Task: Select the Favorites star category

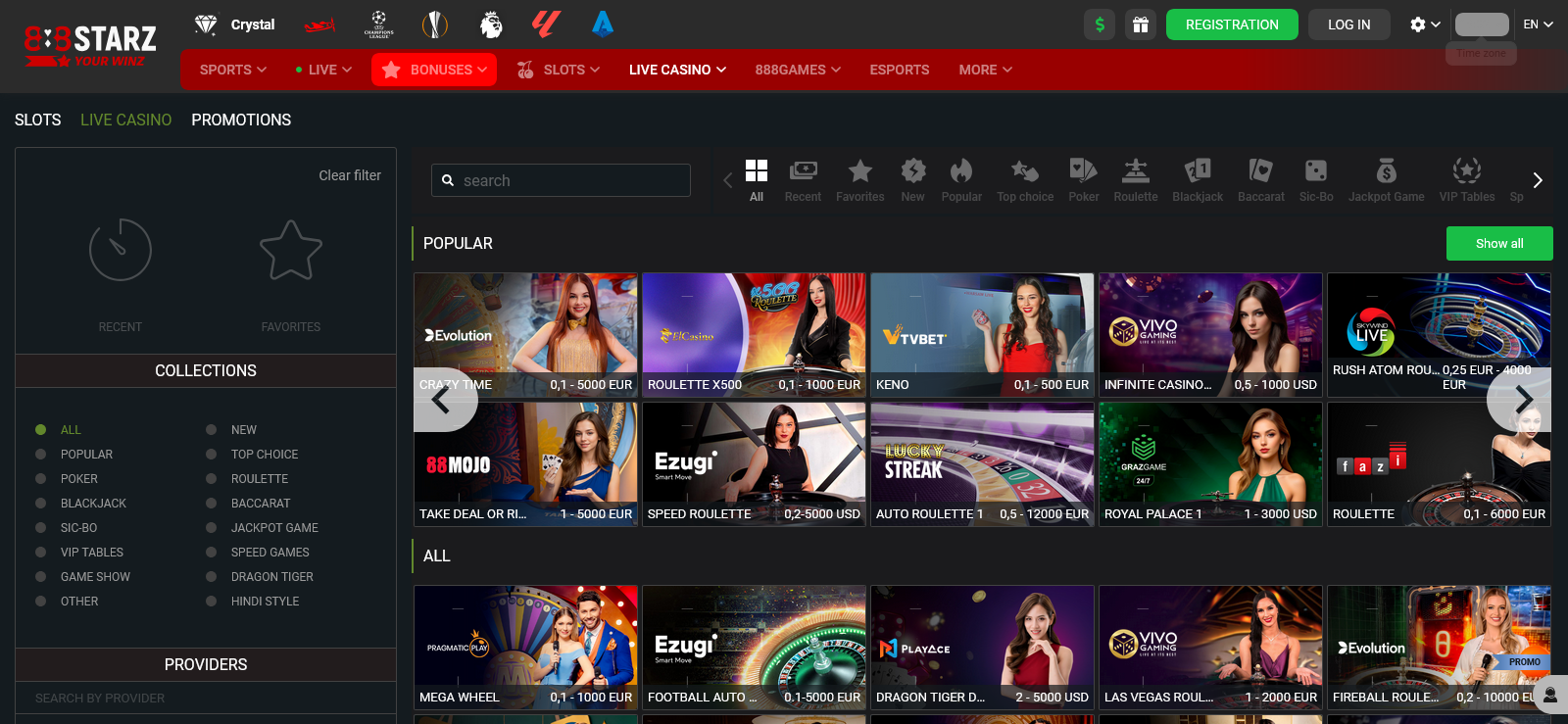Action: 859,181
